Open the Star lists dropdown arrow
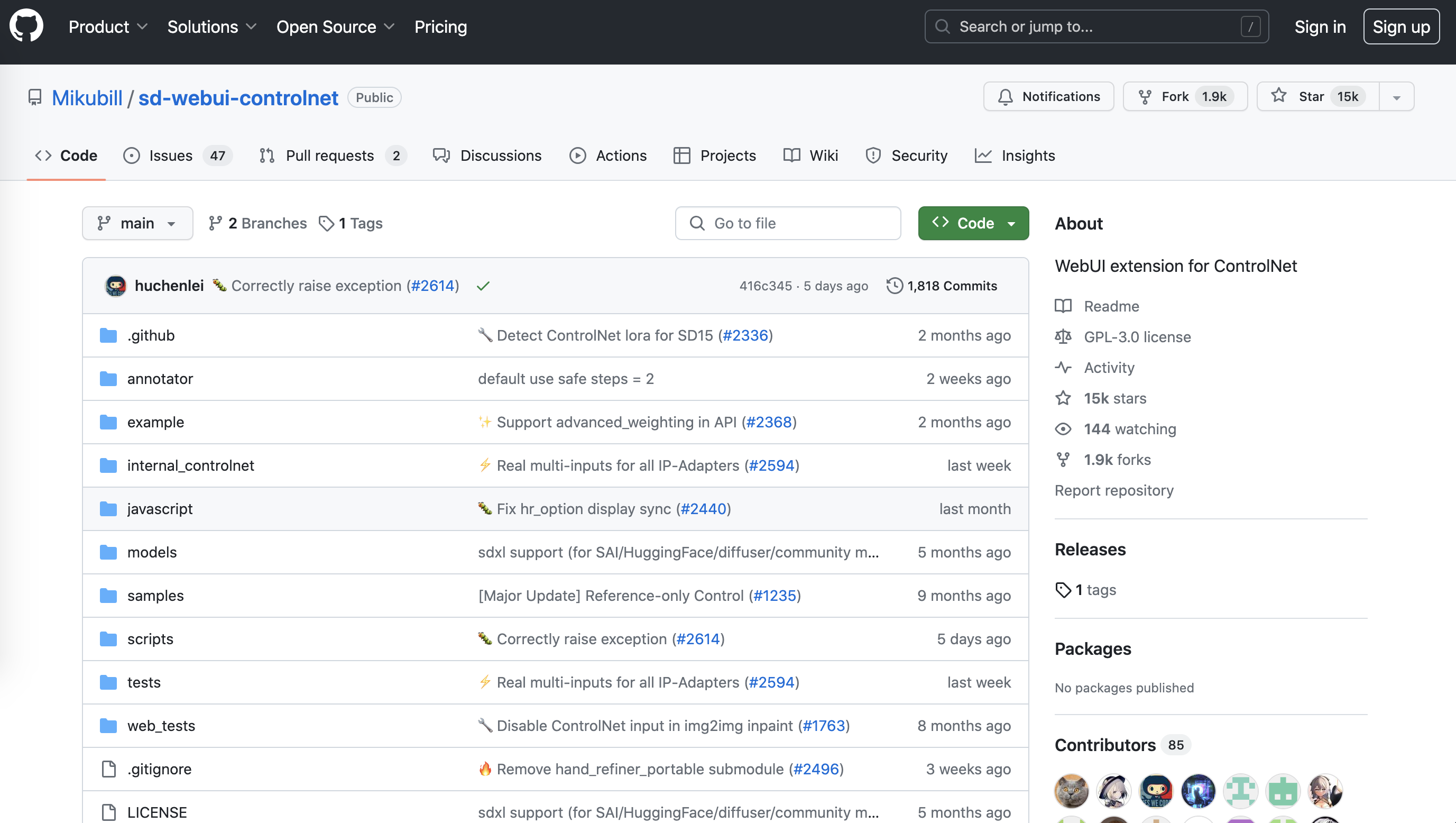 (x=1396, y=97)
